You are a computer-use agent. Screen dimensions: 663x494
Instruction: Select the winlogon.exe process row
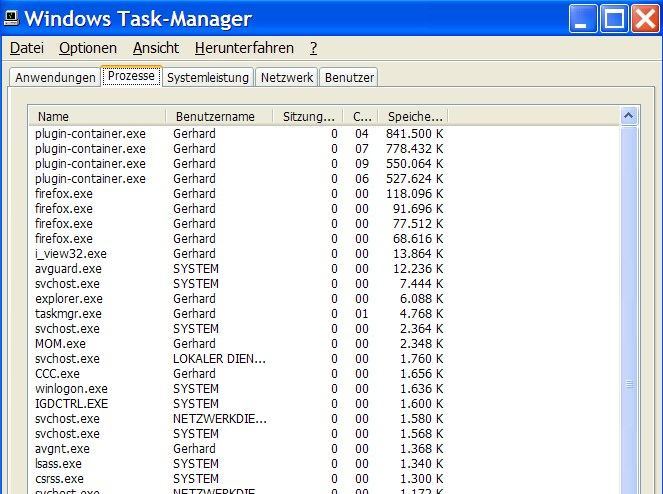[239, 389]
